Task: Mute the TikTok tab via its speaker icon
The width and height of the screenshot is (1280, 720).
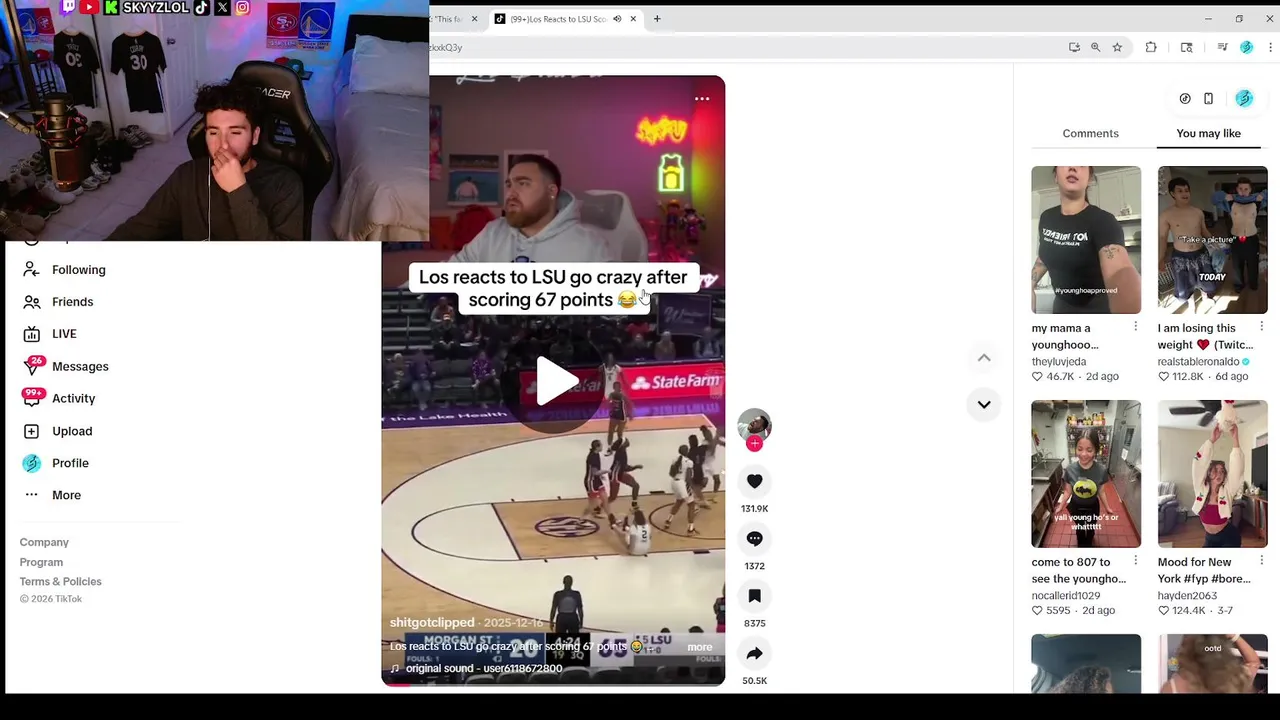Action: coord(617,19)
